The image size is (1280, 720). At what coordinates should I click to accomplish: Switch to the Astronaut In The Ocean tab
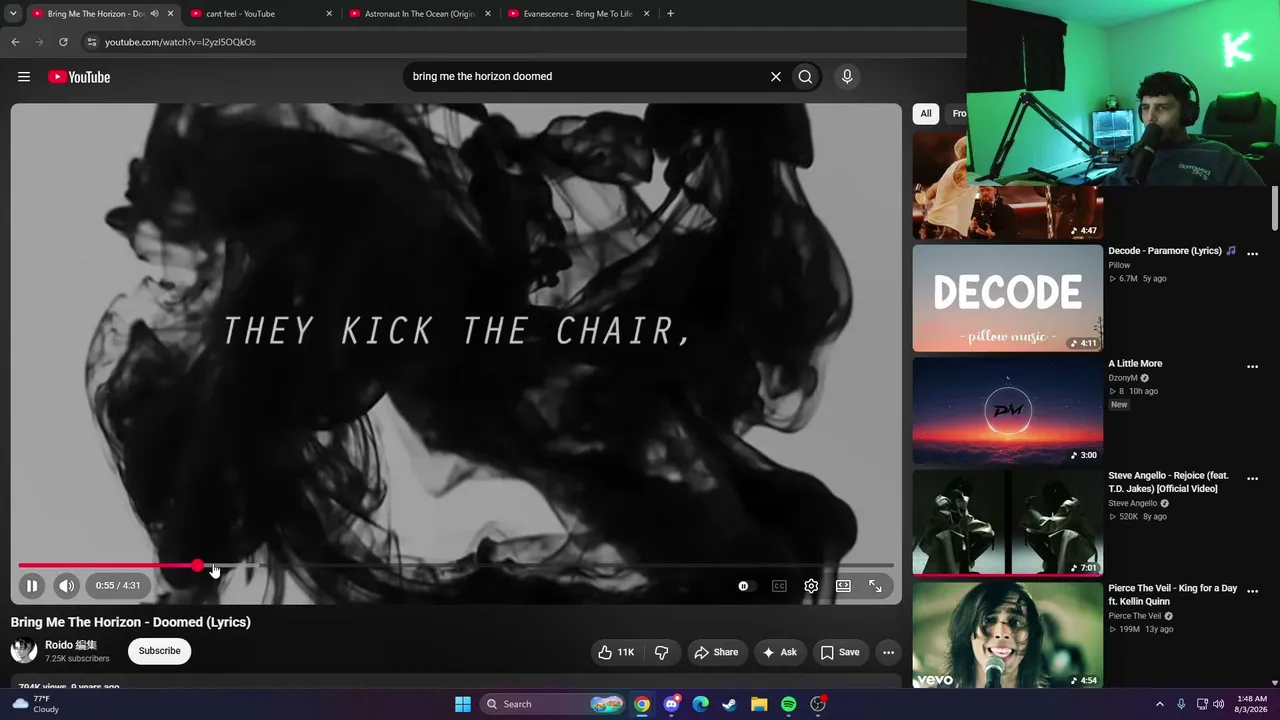point(419,14)
